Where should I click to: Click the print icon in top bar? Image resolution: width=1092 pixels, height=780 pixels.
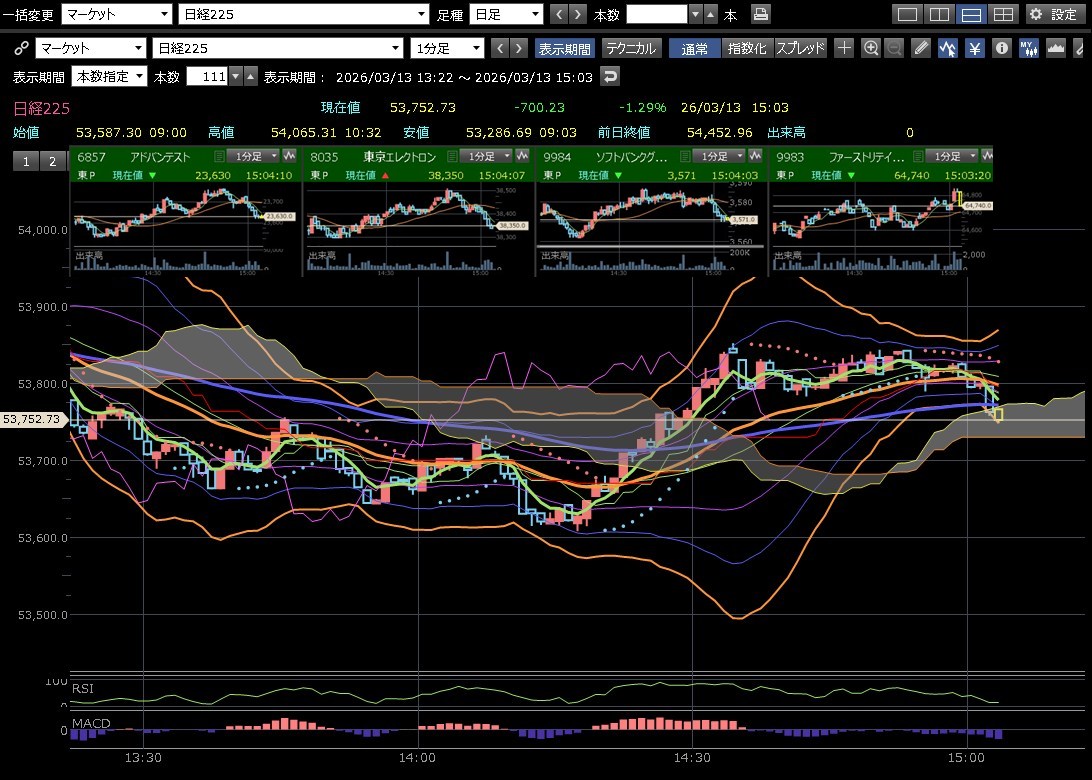click(761, 14)
